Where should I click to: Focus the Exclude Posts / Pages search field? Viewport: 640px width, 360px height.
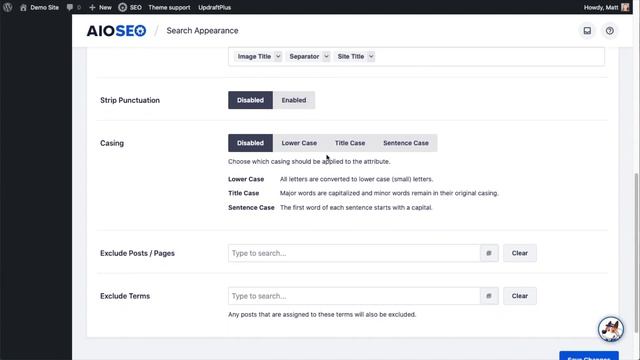[x=354, y=253]
